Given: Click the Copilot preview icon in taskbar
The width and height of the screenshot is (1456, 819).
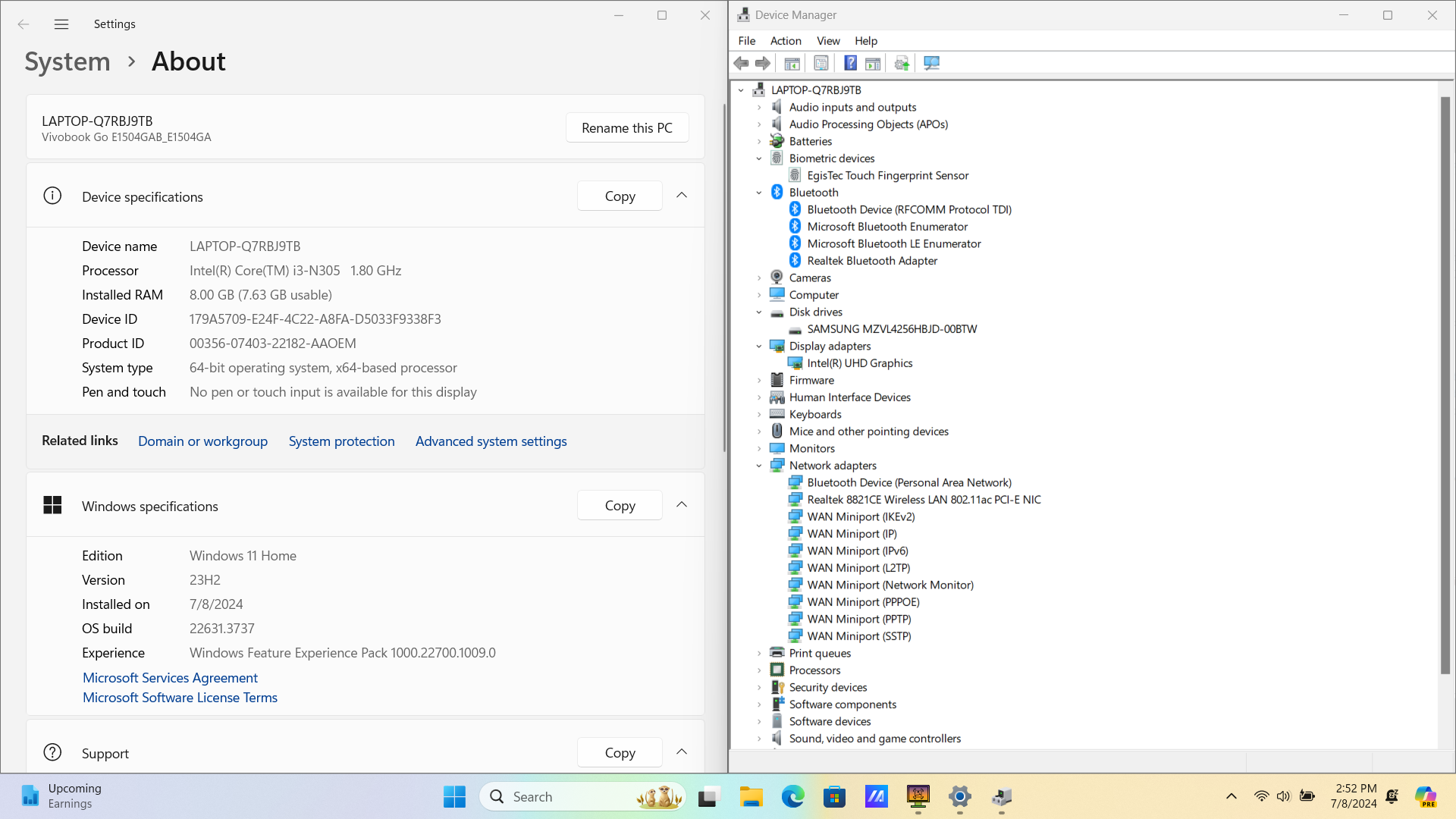Looking at the screenshot, I should point(1426,796).
